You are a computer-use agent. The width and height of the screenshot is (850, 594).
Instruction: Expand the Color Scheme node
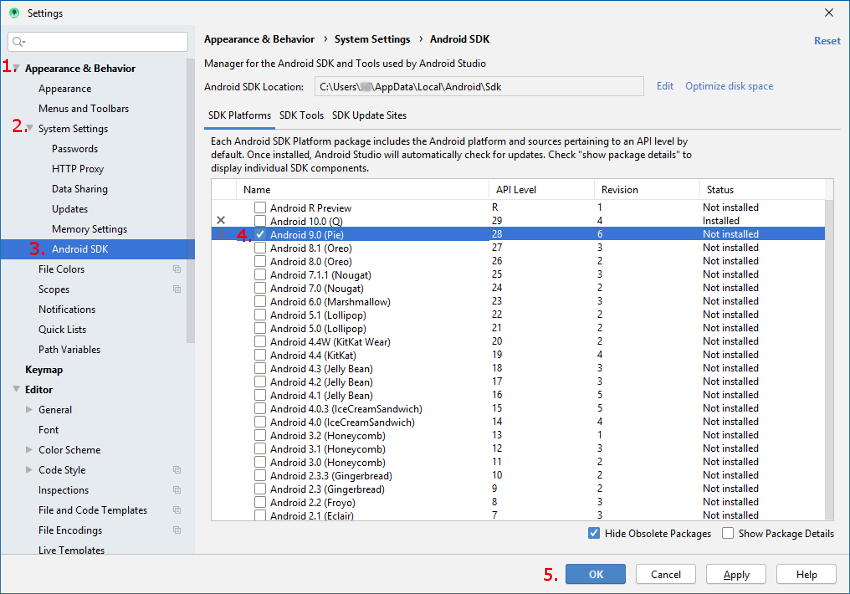coord(29,449)
